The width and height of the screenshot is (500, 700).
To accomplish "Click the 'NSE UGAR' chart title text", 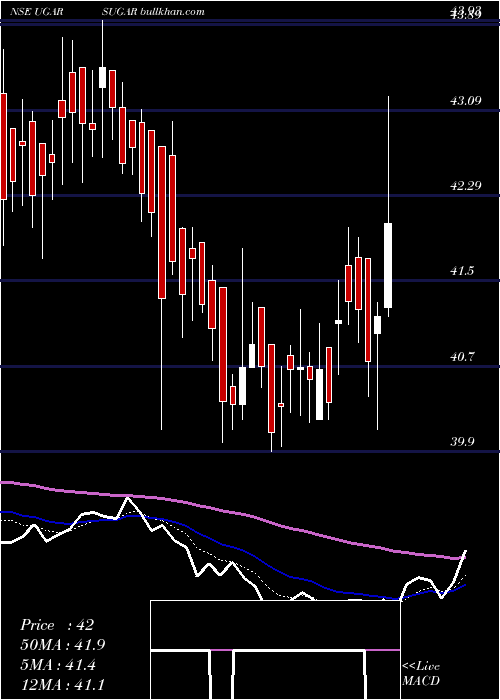I will (36, 12).
